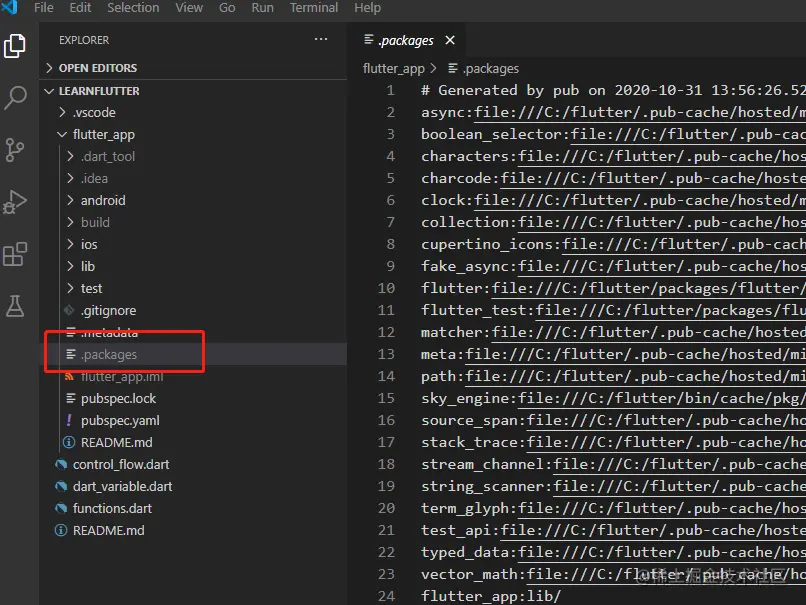Click file icon in breadcrumb .packages
The width and height of the screenshot is (806, 605).
453,68
